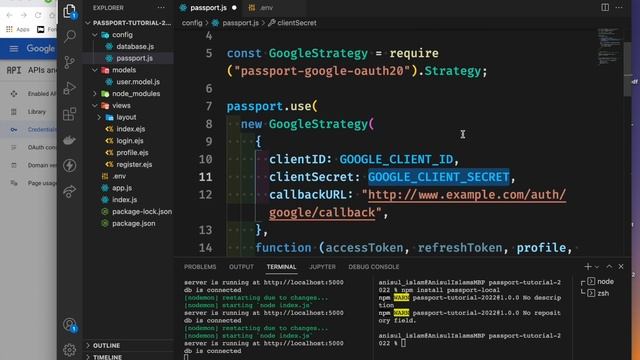Open terminal launch profile dropdown arrow
The height and width of the screenshot is (360, 640).
(597, 267)
